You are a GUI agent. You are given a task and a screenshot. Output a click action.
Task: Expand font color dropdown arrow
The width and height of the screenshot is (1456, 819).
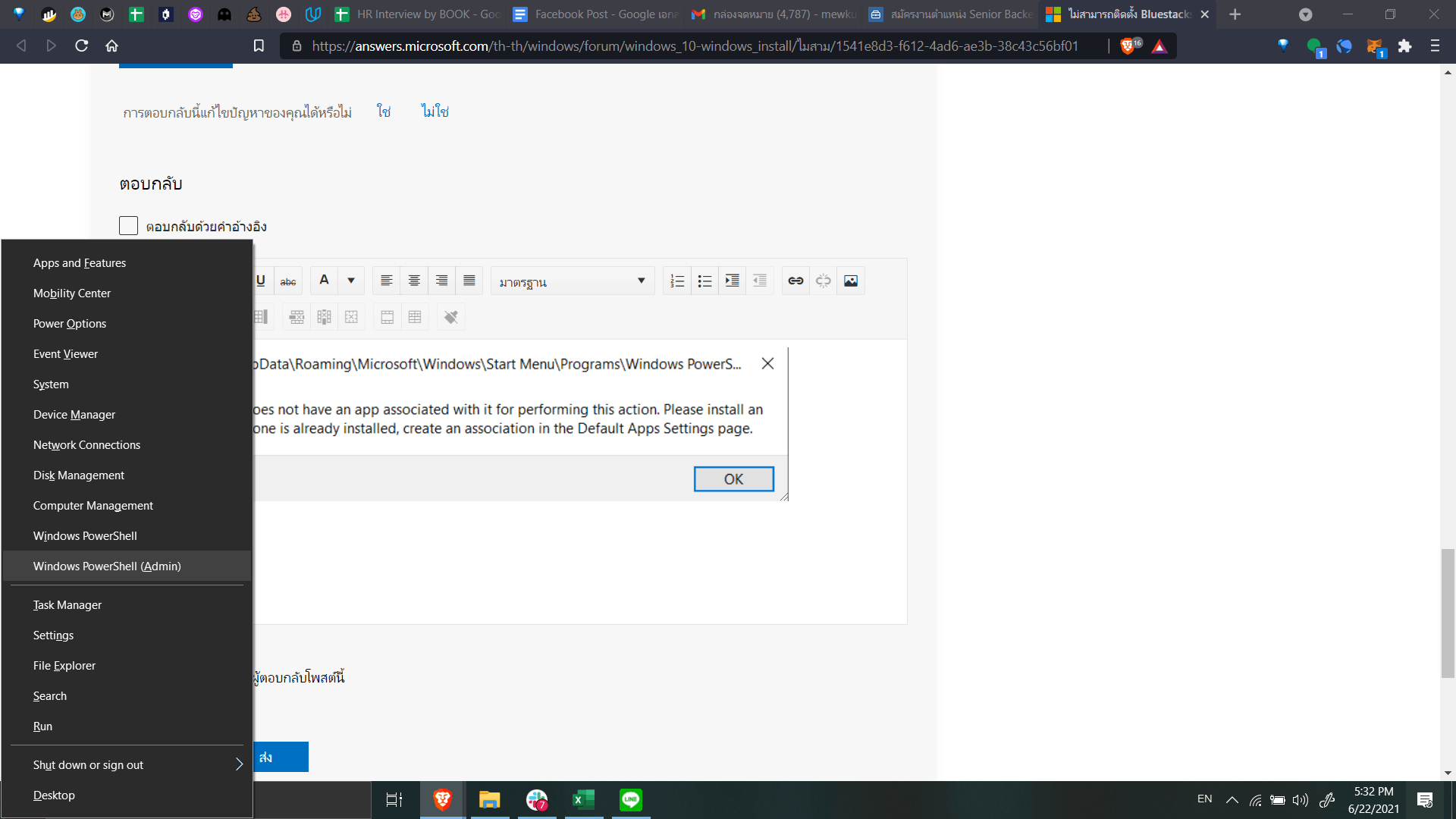[x=351, y=281]
